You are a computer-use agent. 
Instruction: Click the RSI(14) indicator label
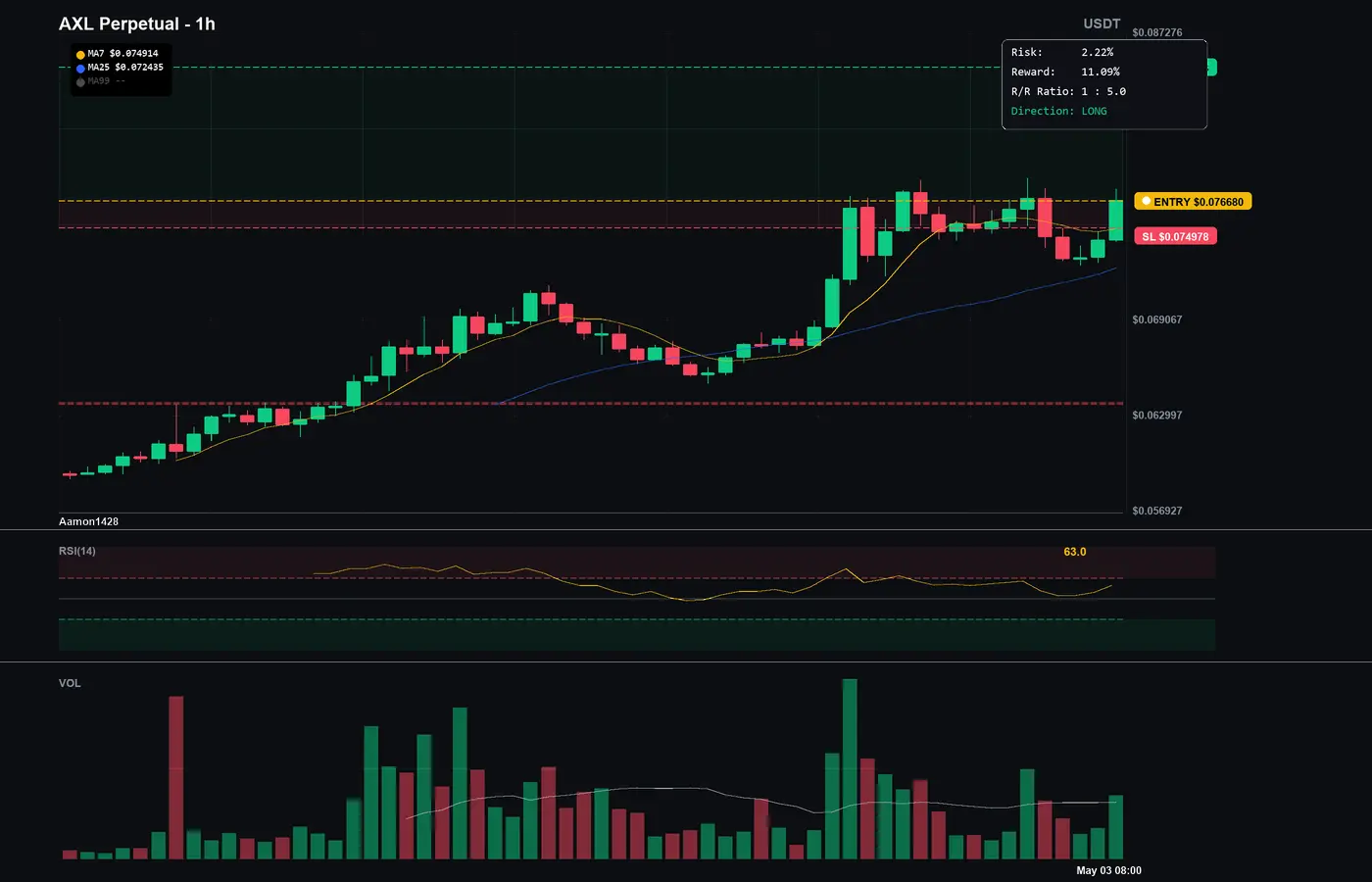[77, 551]
